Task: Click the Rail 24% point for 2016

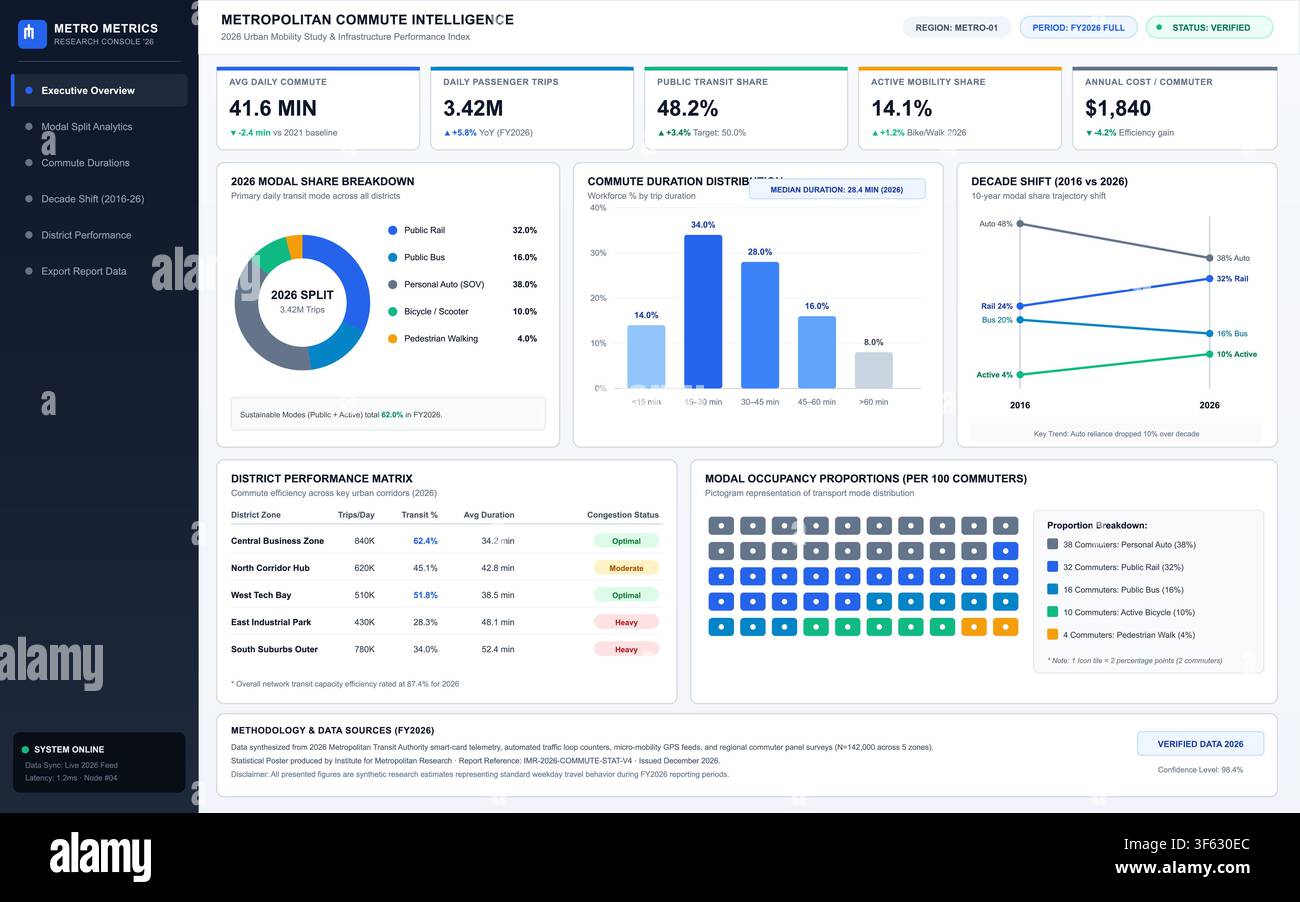Action: [x=1019, y=306]
